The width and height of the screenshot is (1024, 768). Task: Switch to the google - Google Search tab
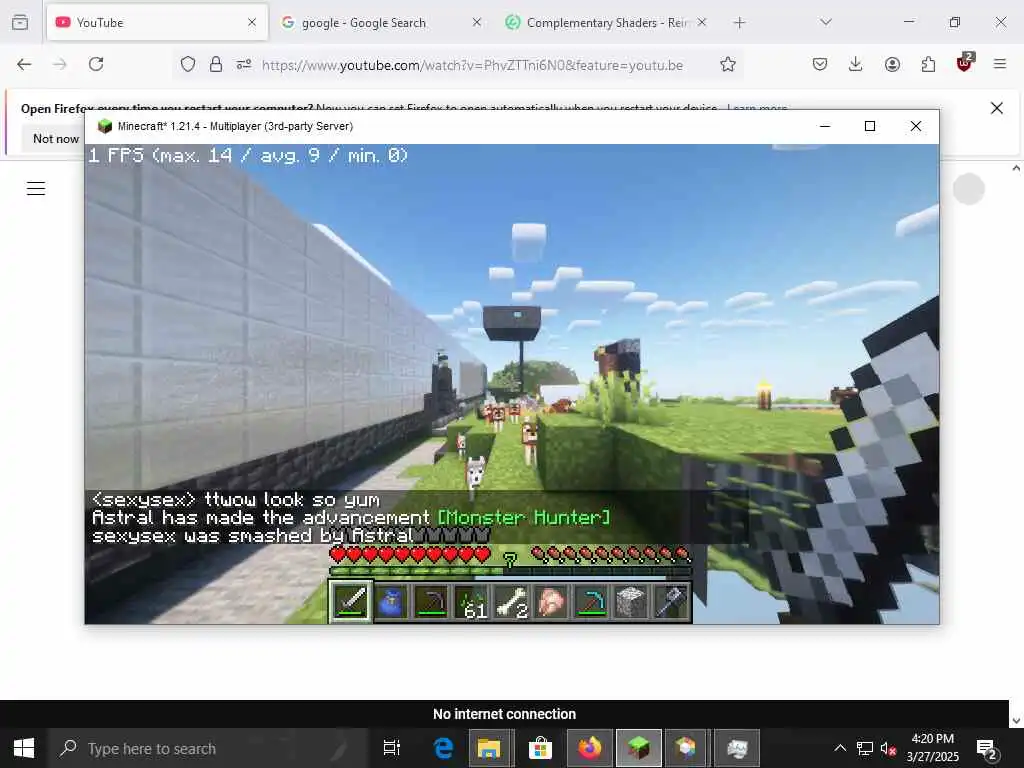[x=381, y=22]
